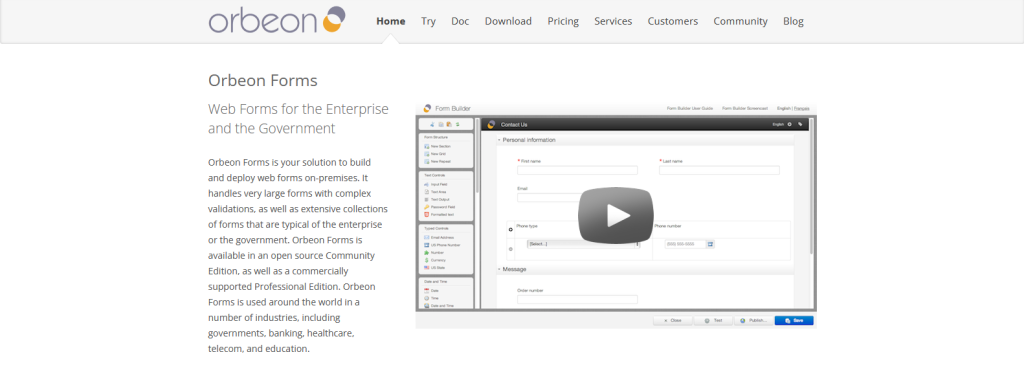Collapse the Message section

[500, 270]
